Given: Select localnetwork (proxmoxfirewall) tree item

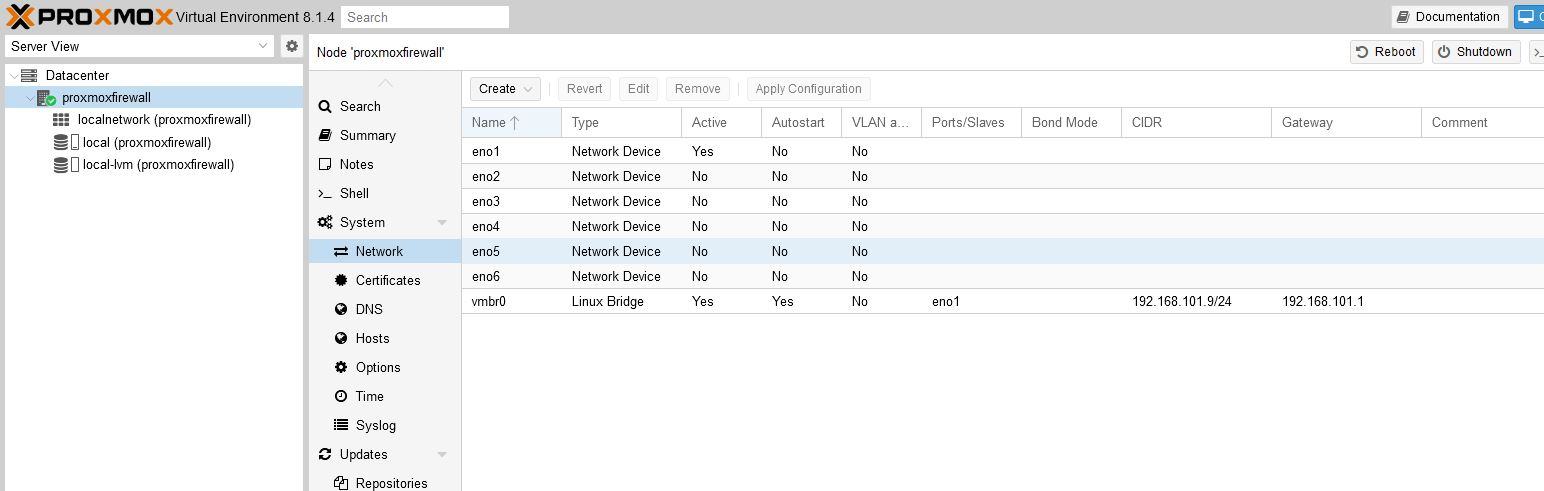Looking at the screenshot, I should [164, 120].
